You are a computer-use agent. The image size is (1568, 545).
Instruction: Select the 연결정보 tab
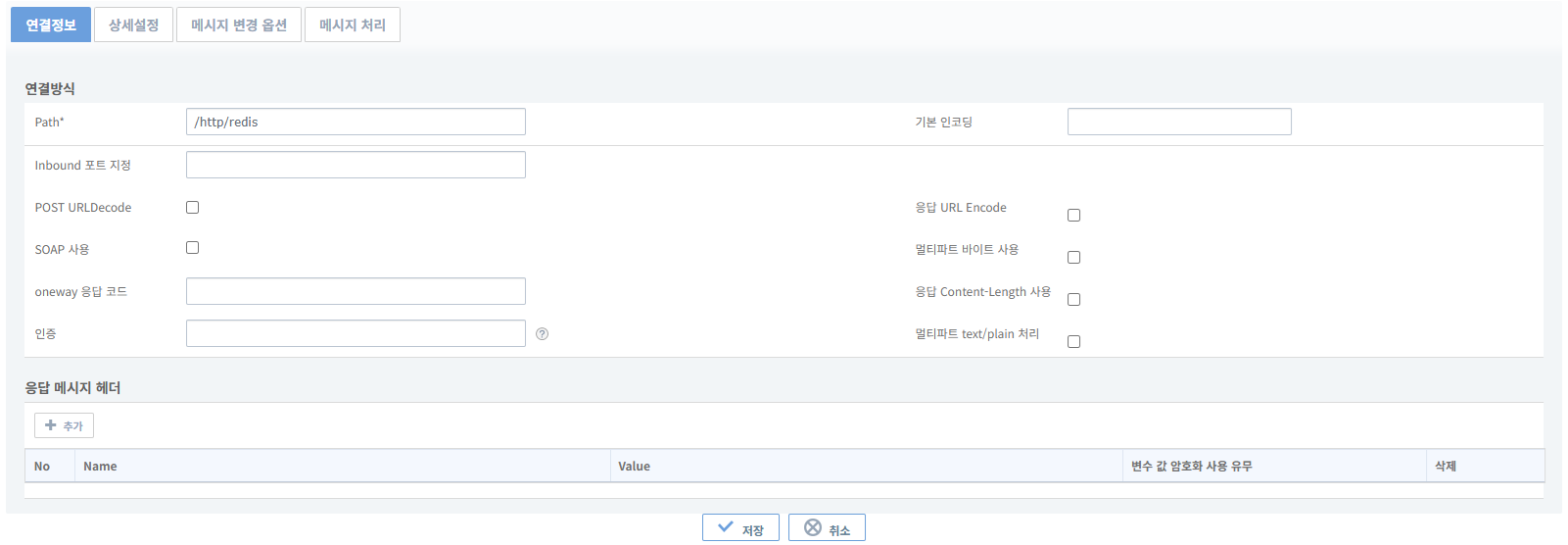51,25
